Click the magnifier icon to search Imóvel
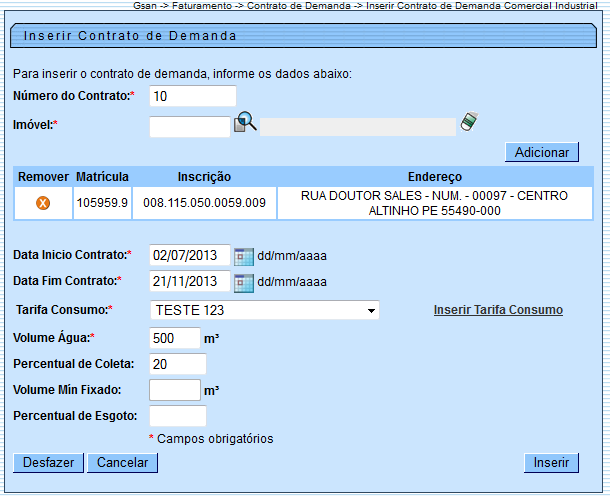Screen dimensions: 610x498 pos(246,124)
